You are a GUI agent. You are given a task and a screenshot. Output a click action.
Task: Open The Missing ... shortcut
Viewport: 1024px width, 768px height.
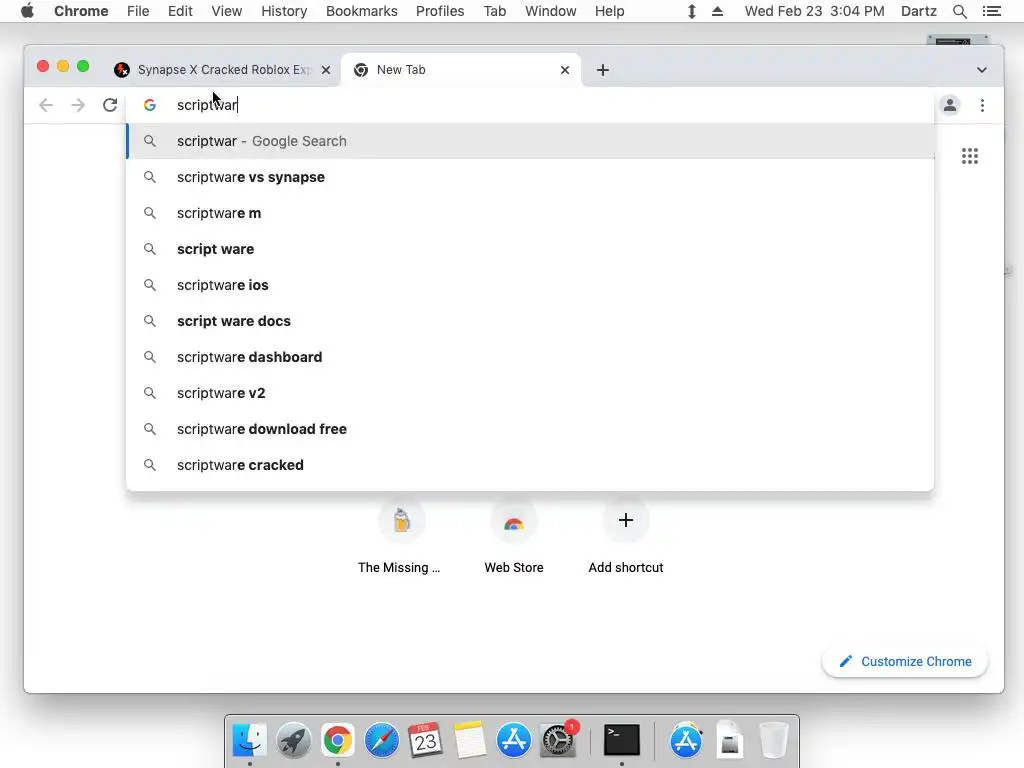click(x=401, y=537)
